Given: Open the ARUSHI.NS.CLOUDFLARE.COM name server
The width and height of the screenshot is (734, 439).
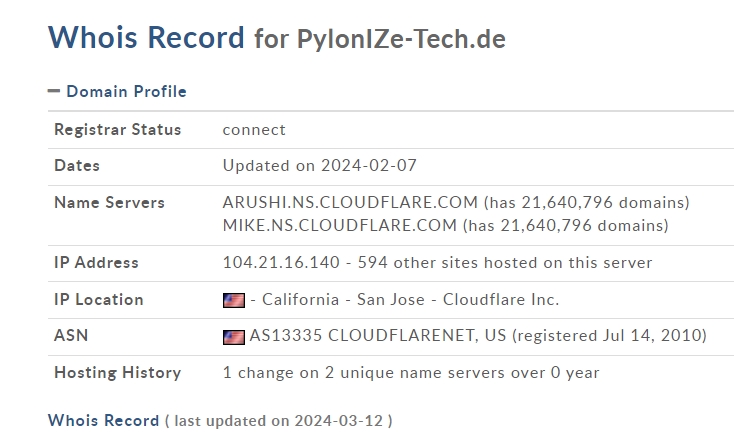Looking at the screenshot, I should 350,202.
